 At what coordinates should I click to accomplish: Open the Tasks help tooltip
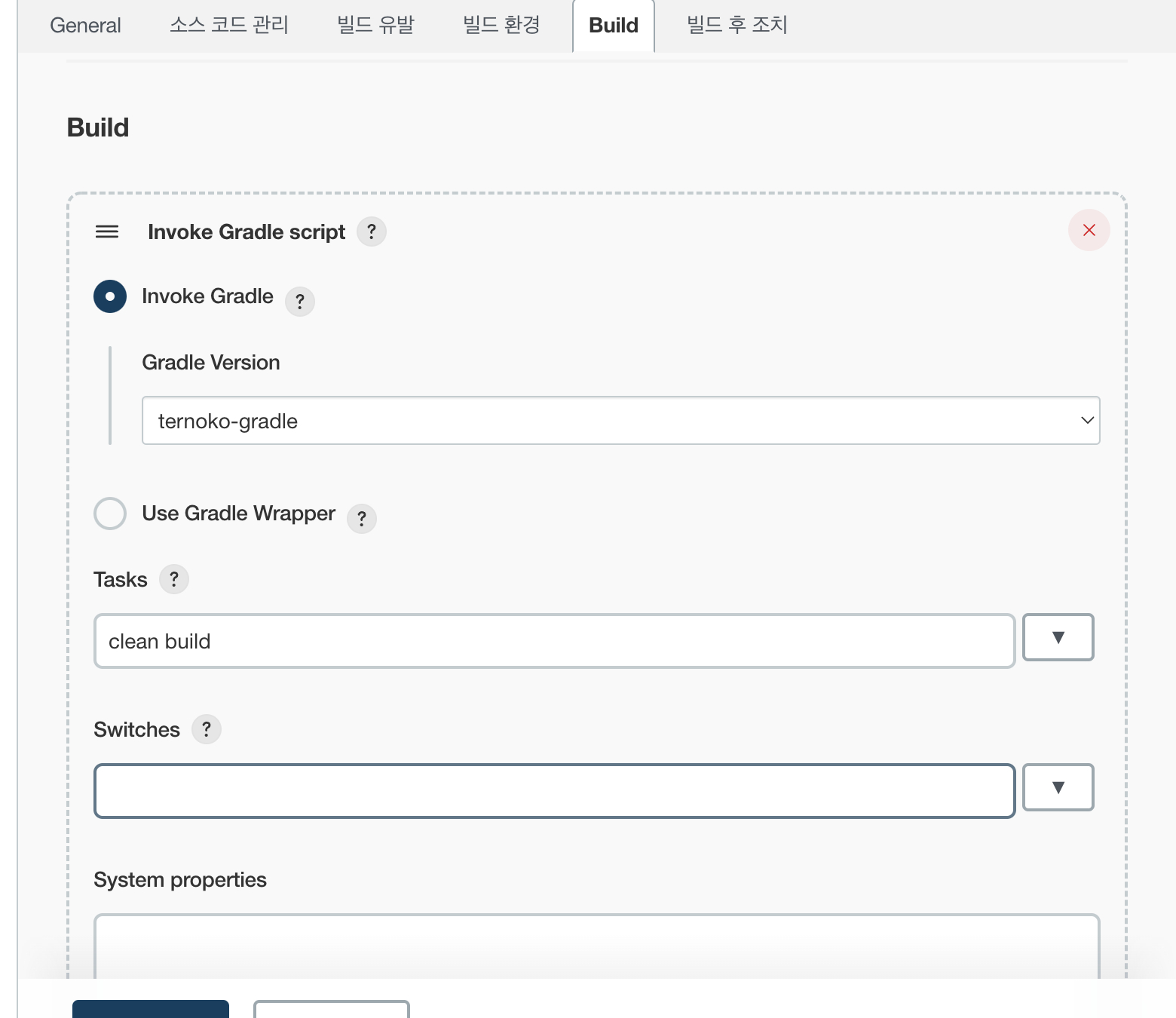pos(174,579)
